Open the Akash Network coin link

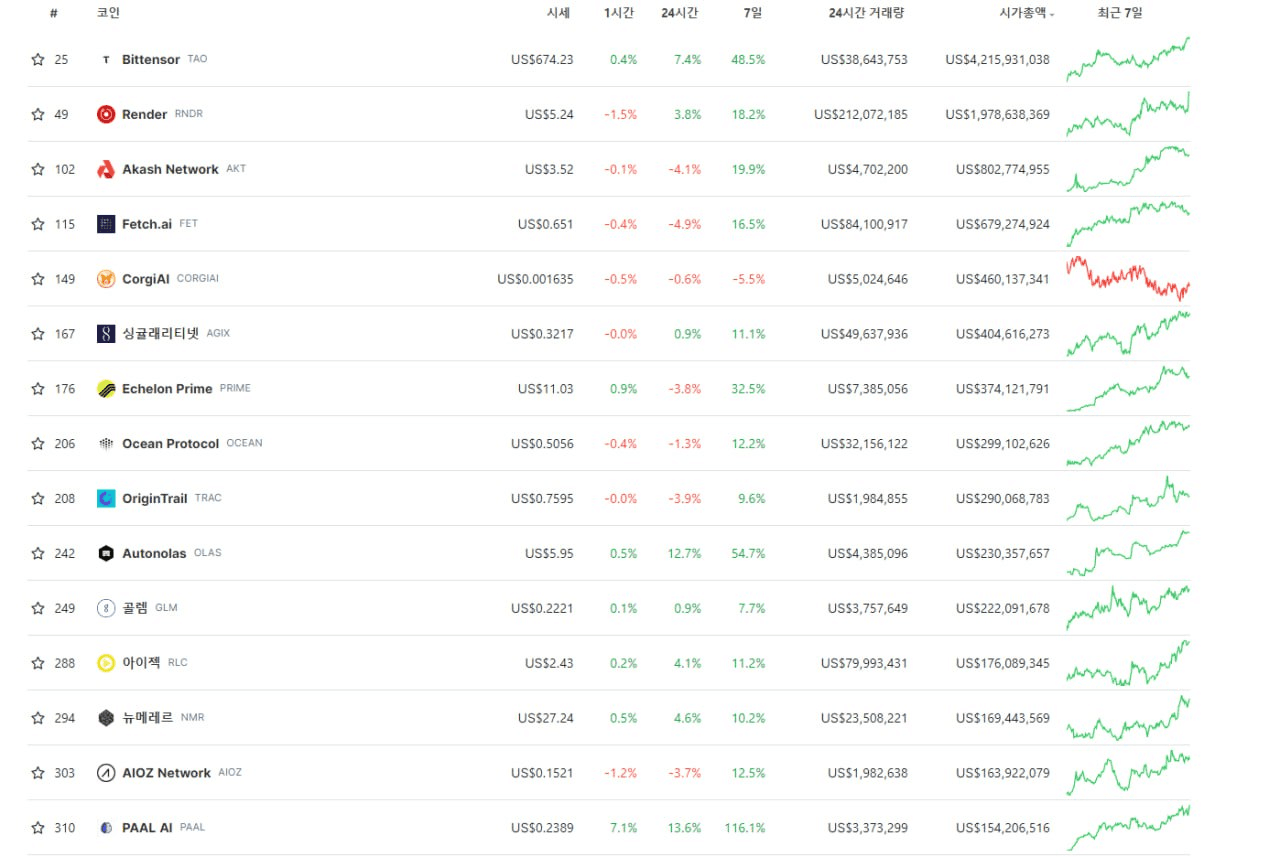point(170,170)
